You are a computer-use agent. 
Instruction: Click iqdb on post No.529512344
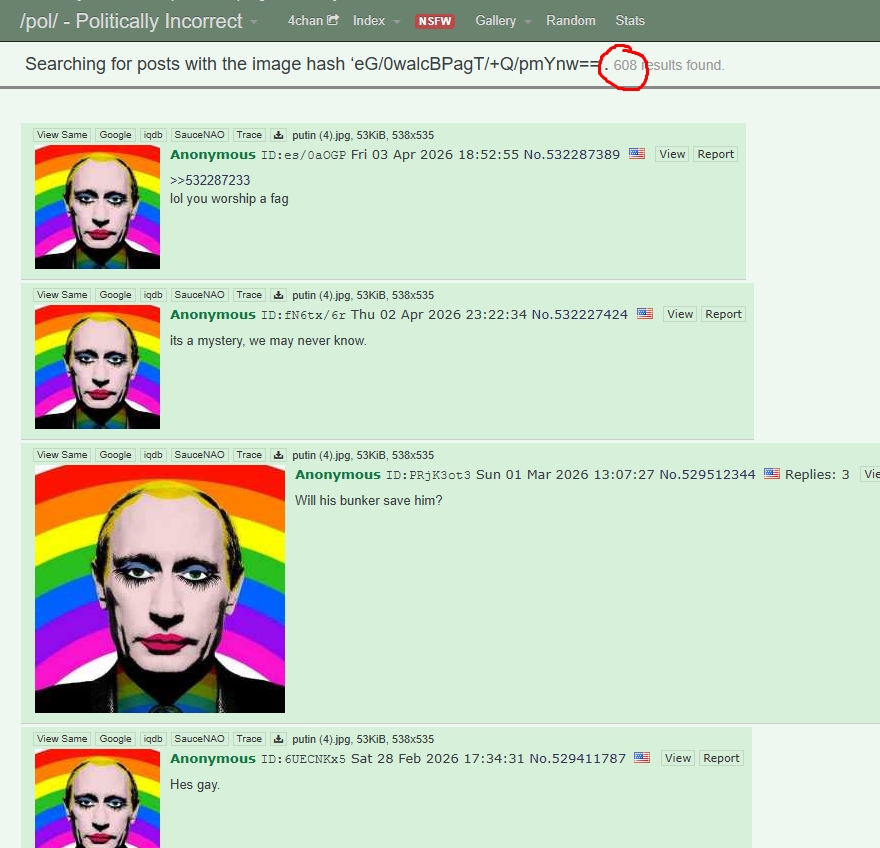[153, 455]
